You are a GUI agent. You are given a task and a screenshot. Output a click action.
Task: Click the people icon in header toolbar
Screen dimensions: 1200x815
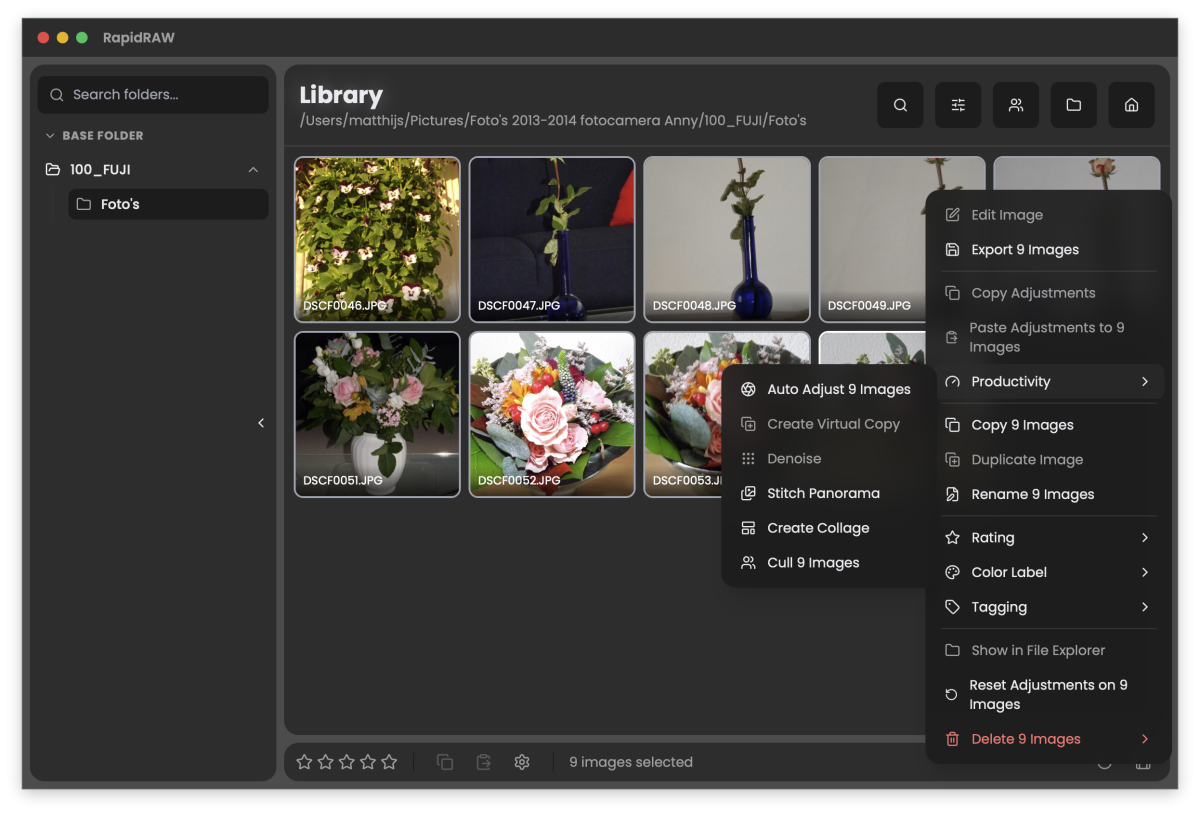(x=1016, y=105)
